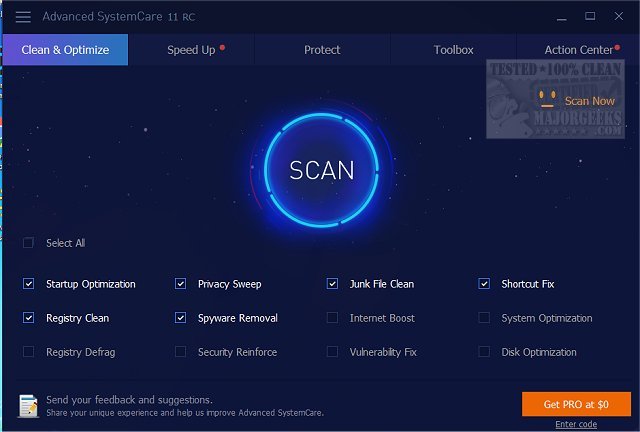Screen dimensions: 640x432
Task: Tick the Registry Defrag checkbox
Action: 28,352
